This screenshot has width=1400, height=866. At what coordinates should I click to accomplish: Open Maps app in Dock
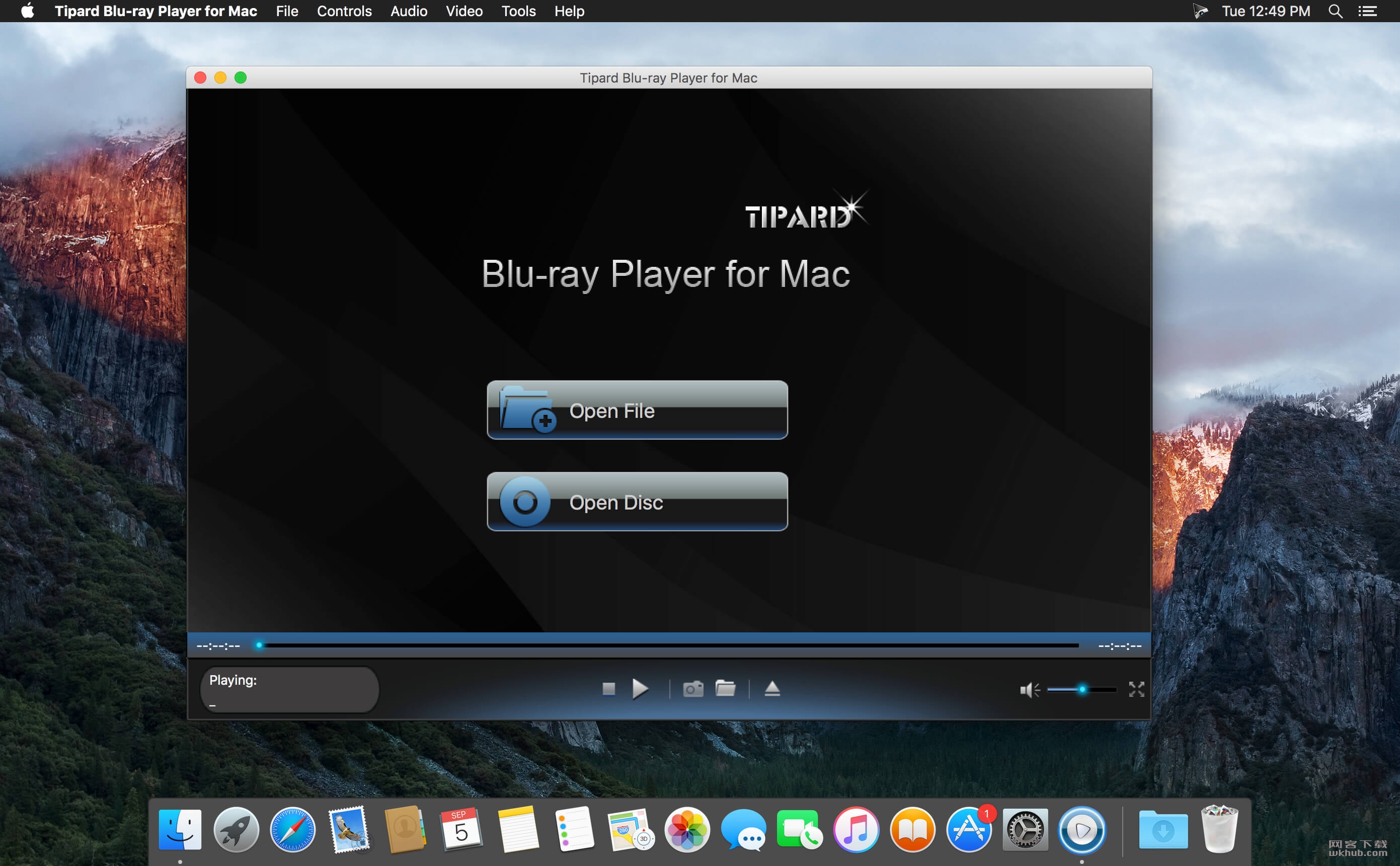point(631,829)
